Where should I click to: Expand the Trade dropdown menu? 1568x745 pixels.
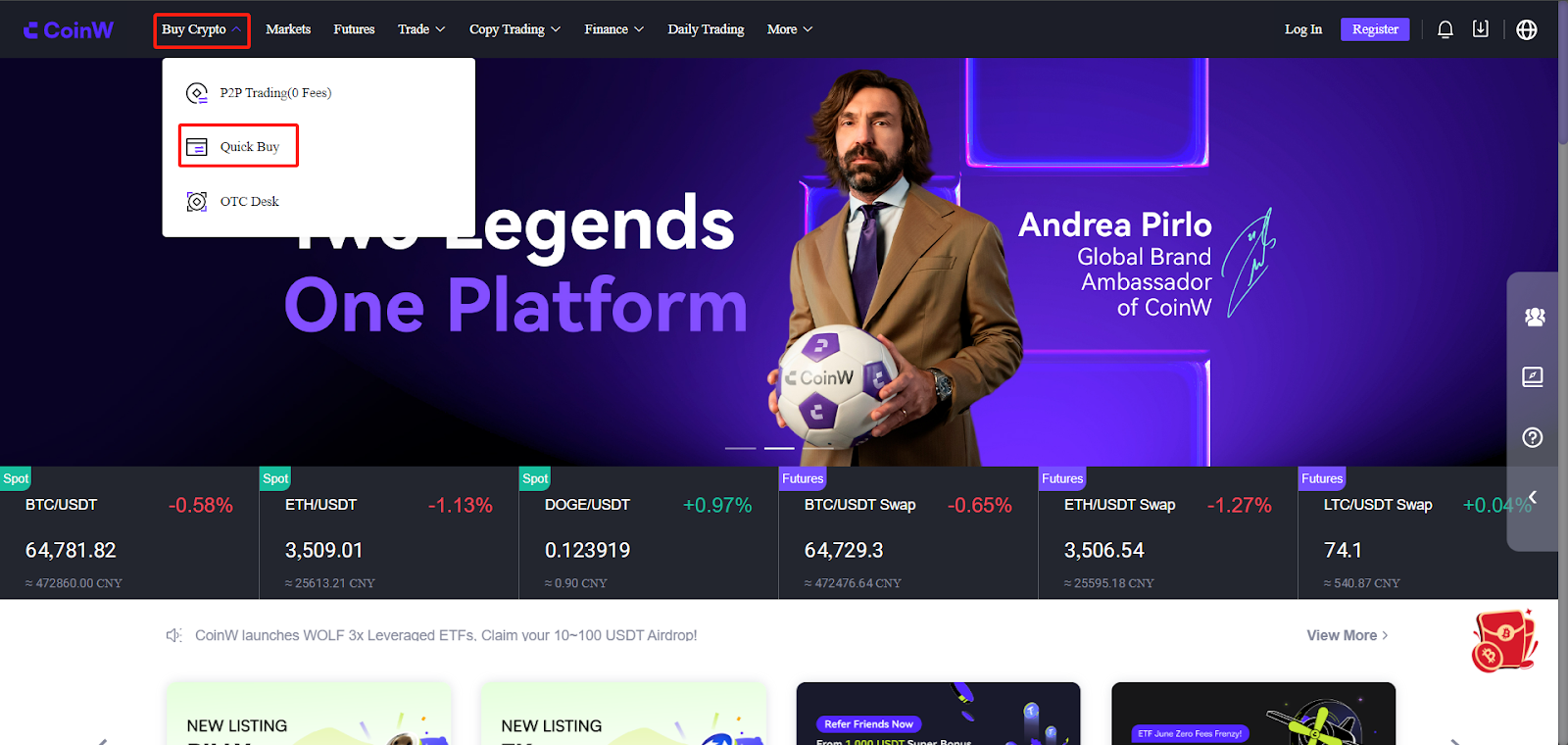click(x=421, y=29)
